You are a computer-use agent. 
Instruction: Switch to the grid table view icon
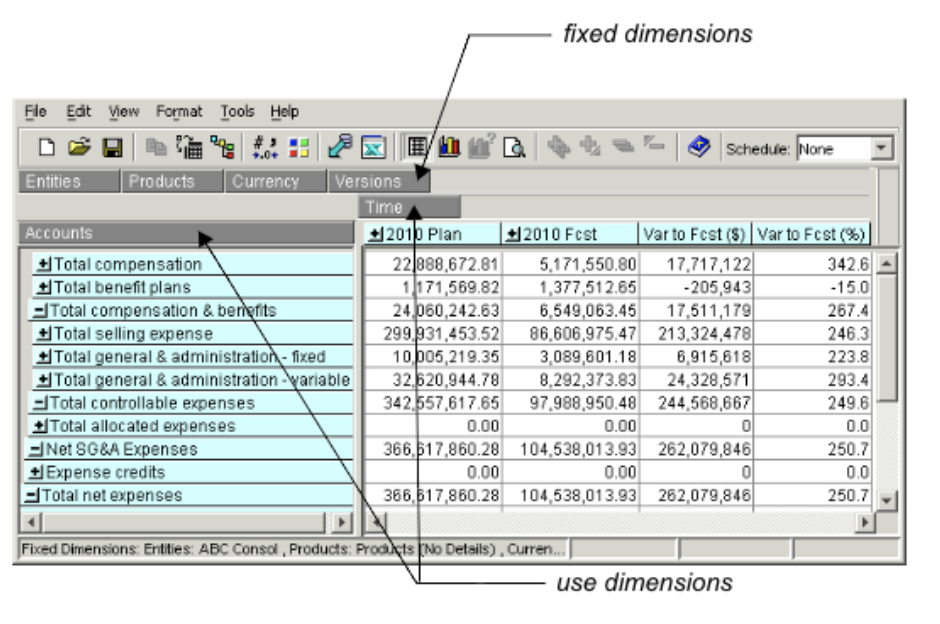point(418,149)
